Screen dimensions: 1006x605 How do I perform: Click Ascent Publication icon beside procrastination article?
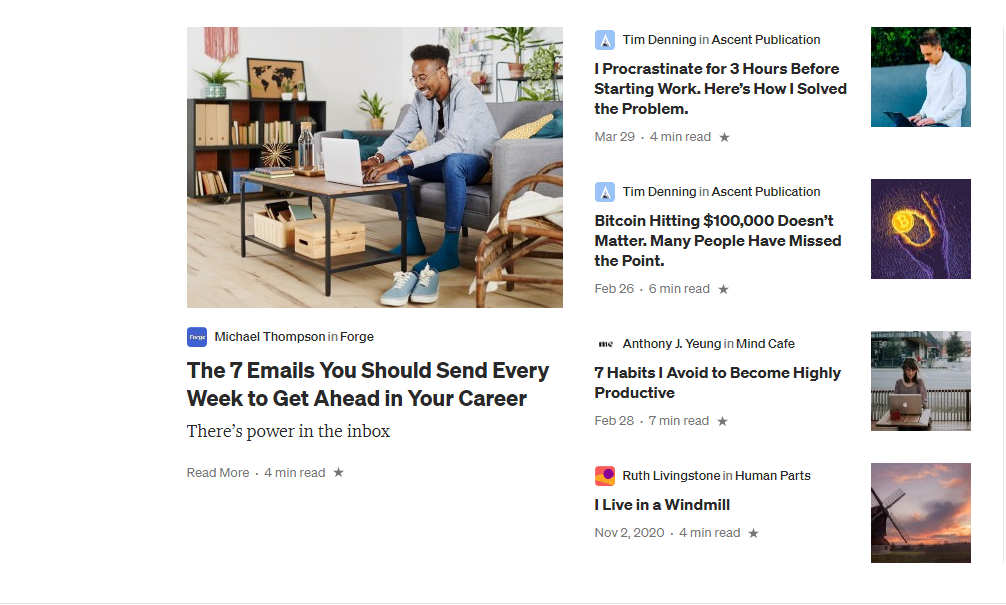pos(604,40)
